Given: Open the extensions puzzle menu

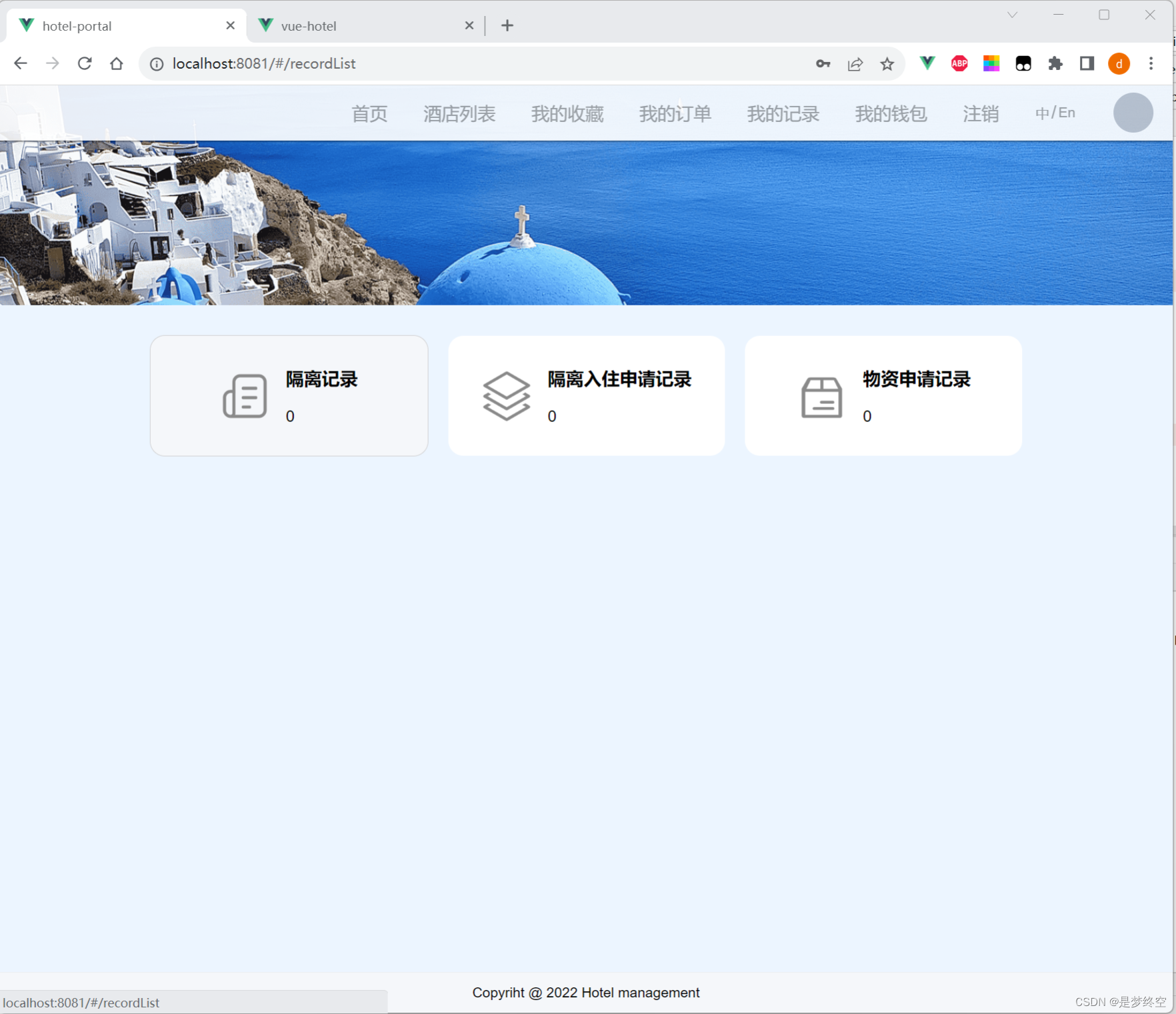Looking at the screenshot, I should (x=1055, y=63).
